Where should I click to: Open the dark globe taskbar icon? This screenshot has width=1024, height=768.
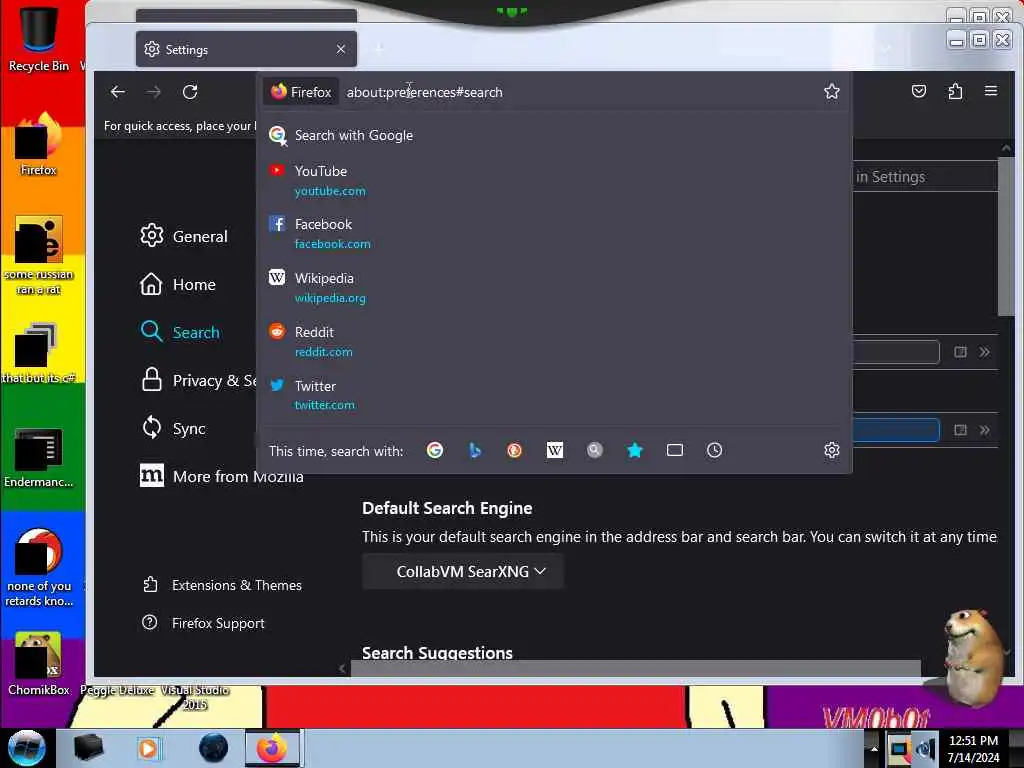(214, 748)
